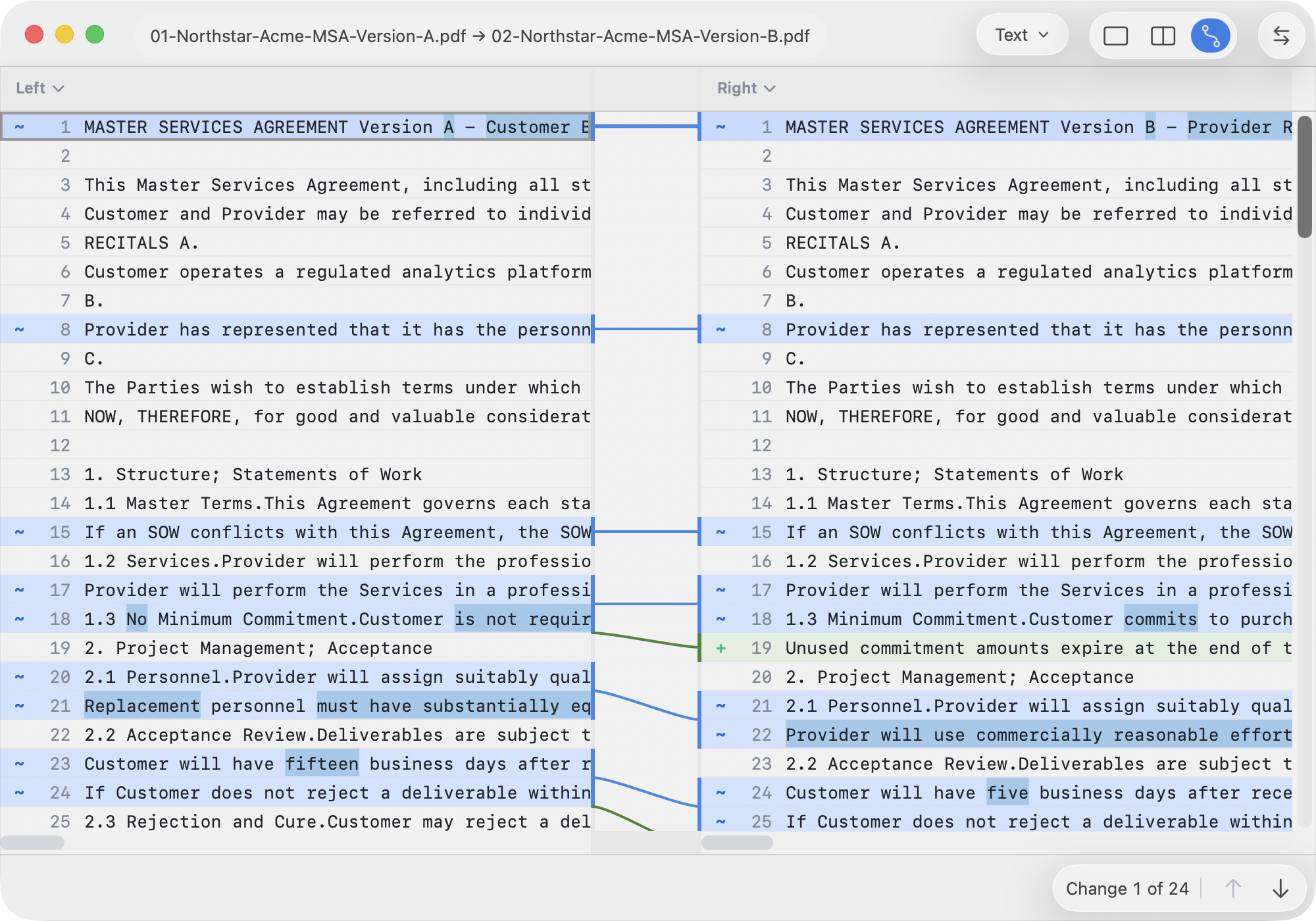This screenshot has height=921, width=1316.
Task: Select left line 21 Replacement personnel must have
Action: 297,706
